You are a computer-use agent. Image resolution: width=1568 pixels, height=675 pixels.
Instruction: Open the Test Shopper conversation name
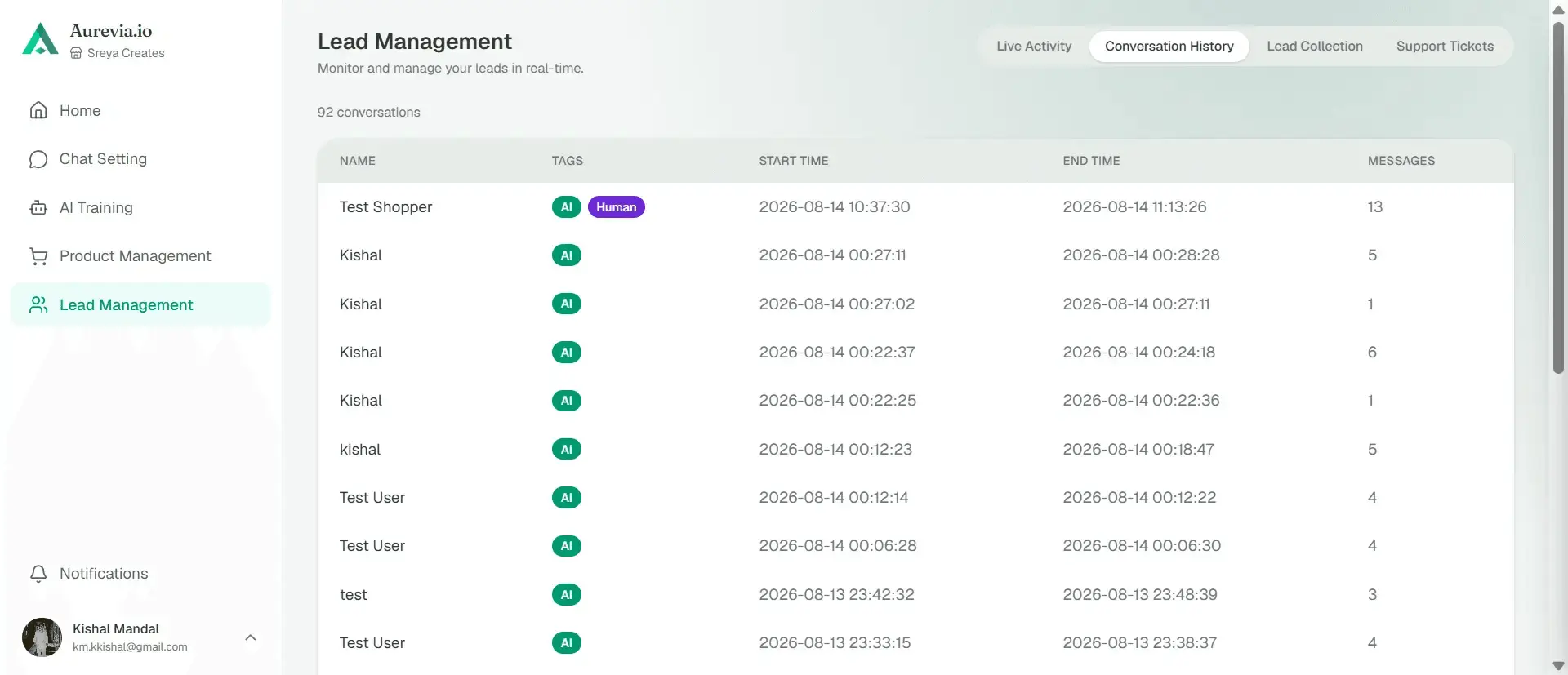tap(386, 207)
